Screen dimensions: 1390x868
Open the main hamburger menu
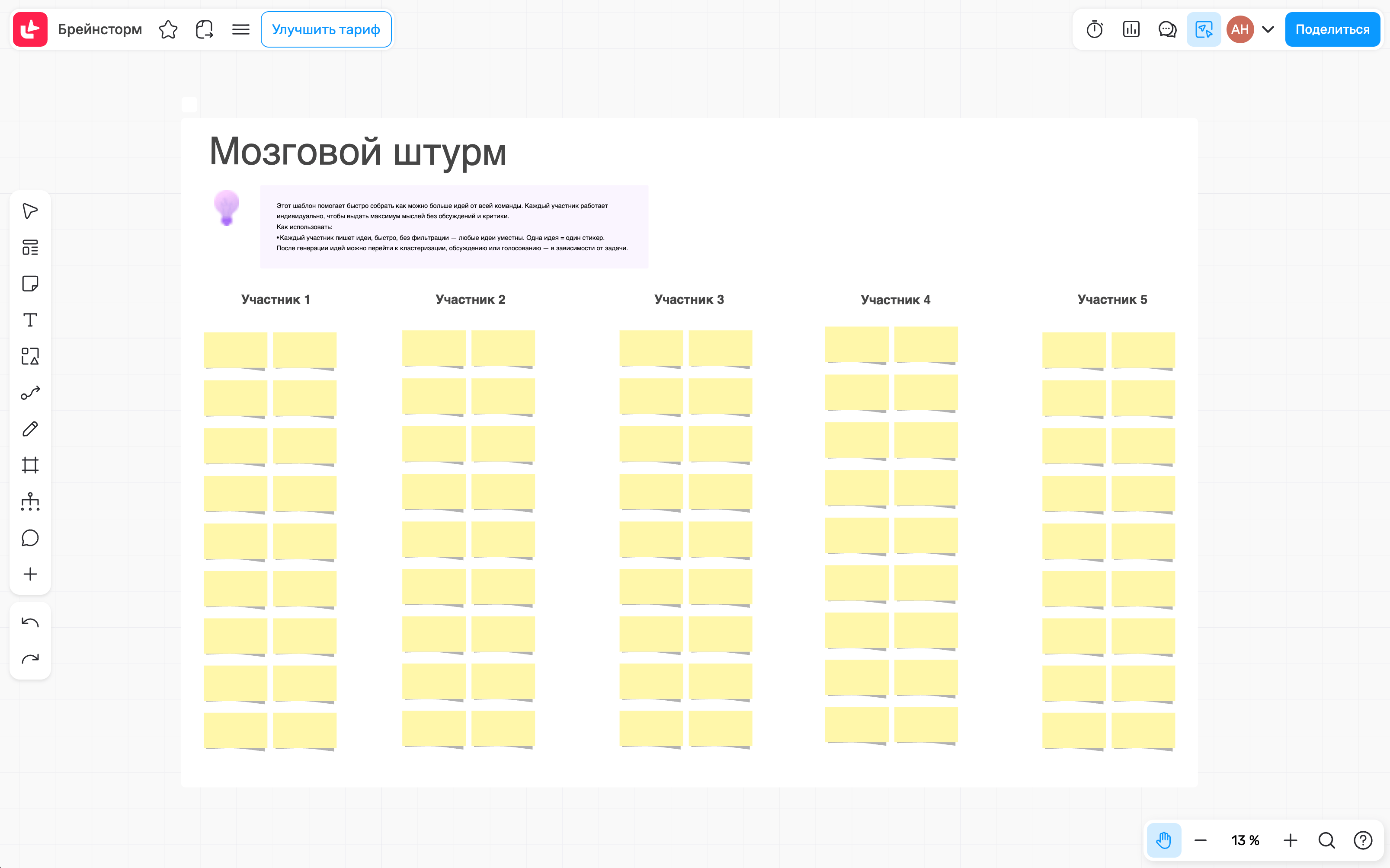(240, 29)
